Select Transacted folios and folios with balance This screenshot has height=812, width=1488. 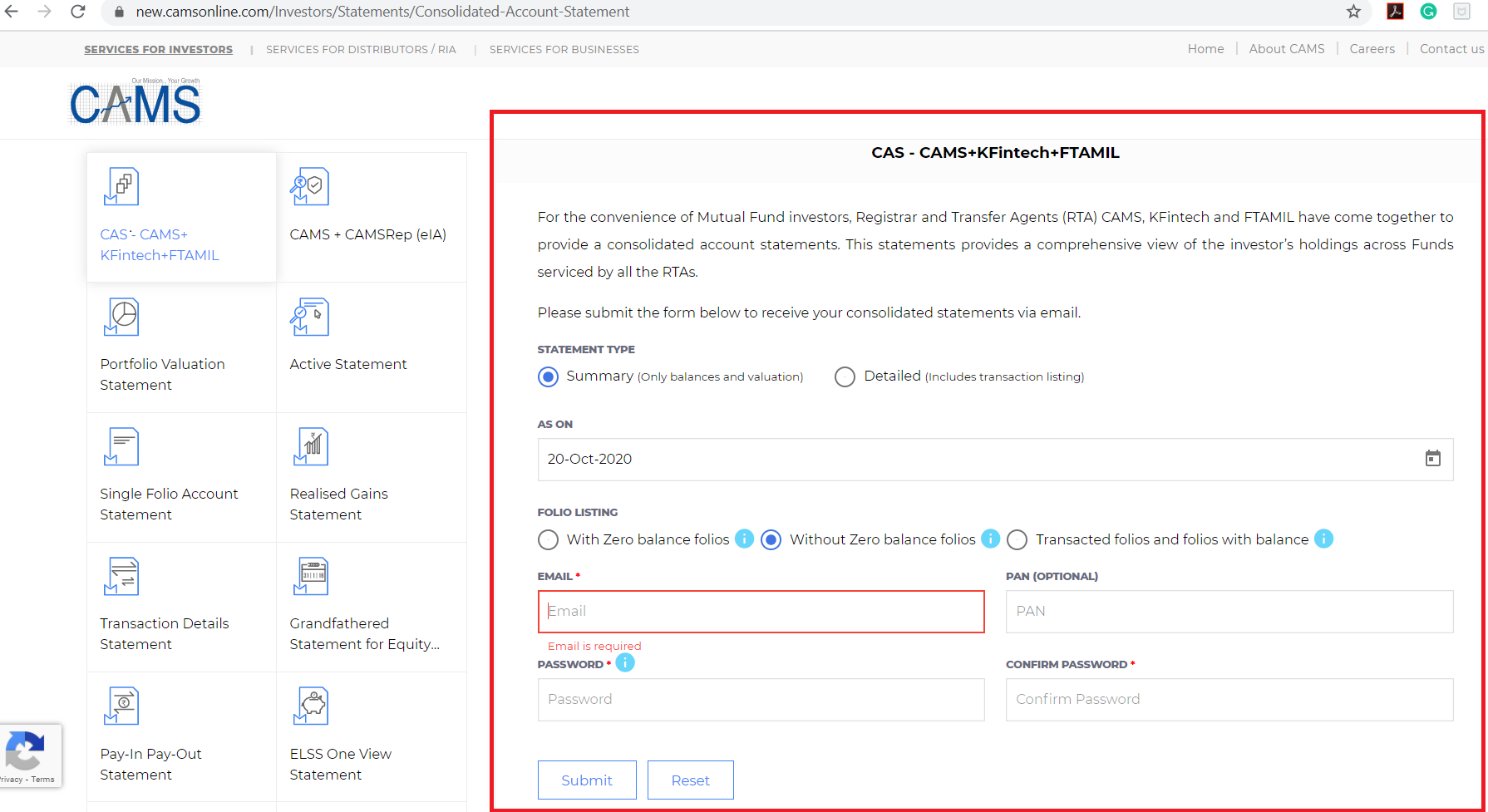(1017, 540)
